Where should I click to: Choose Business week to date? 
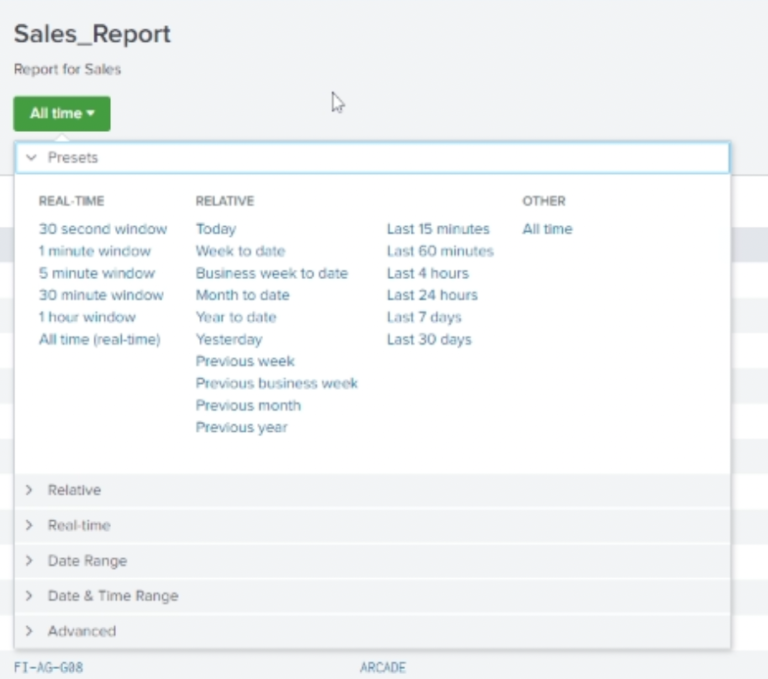click(272, 273)
